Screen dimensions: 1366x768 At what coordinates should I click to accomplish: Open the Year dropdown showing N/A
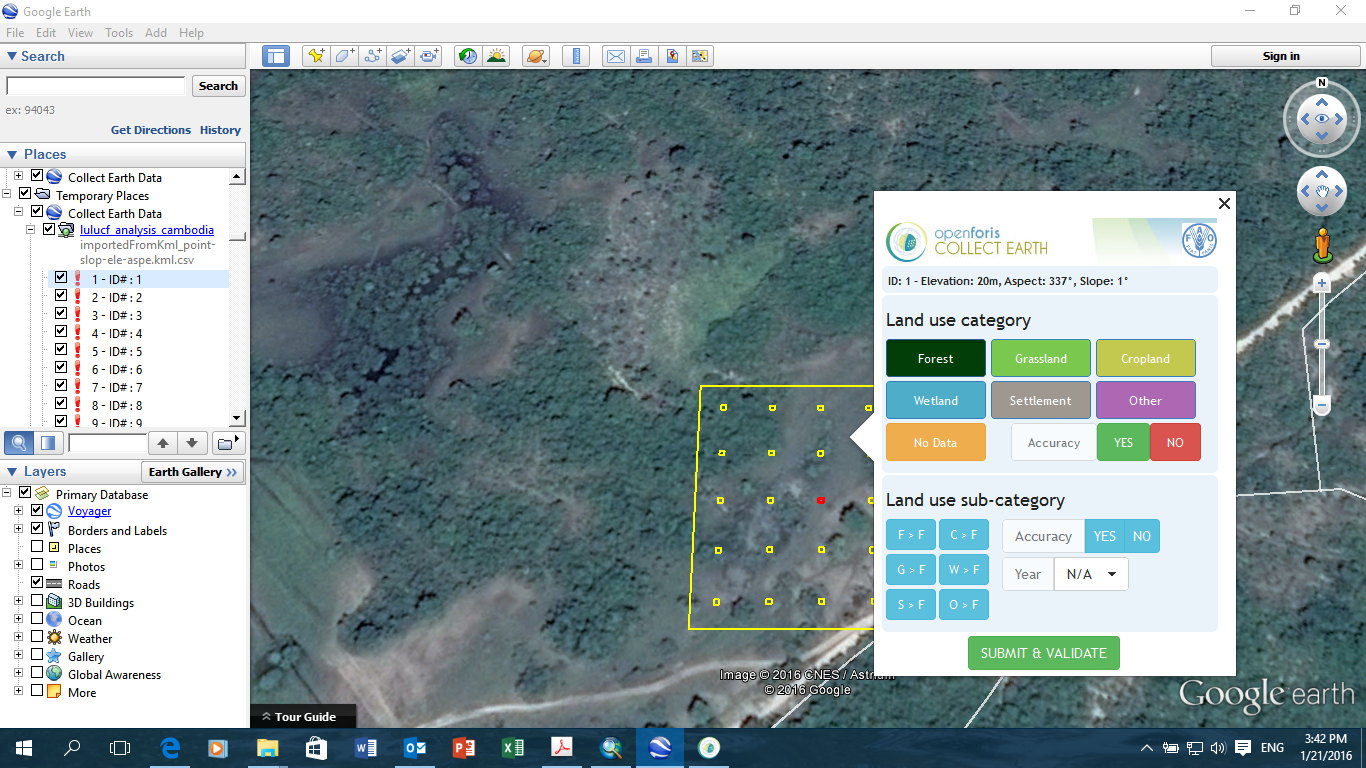(x=1090, y=574)
